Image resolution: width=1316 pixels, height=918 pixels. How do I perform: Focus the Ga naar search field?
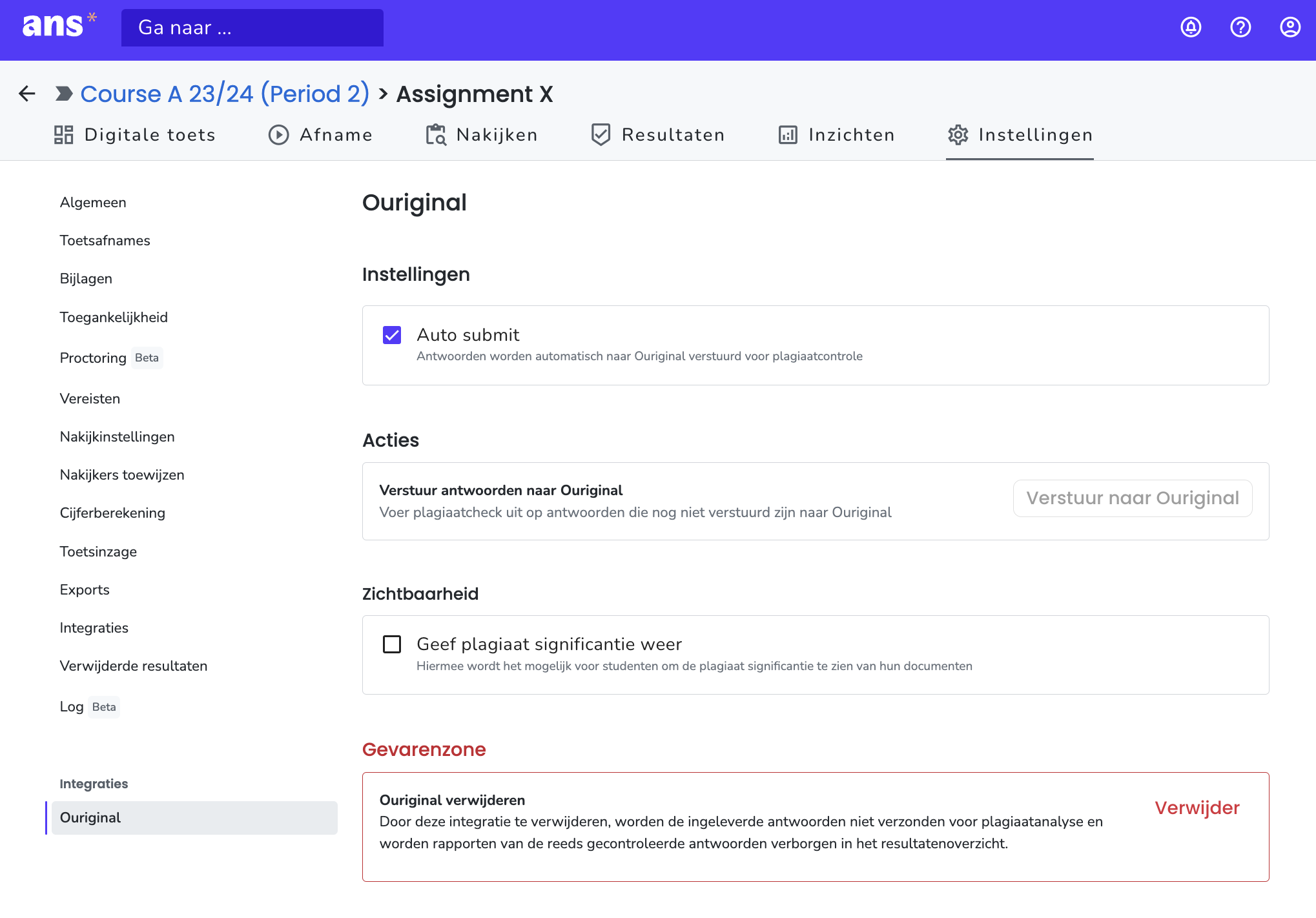pyautogui.click(x=252, y=28)
